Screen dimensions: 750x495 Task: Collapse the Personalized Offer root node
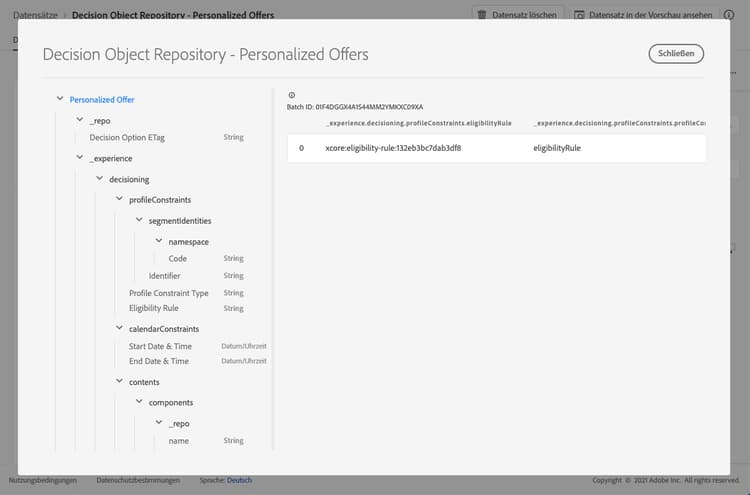(60, 99)
